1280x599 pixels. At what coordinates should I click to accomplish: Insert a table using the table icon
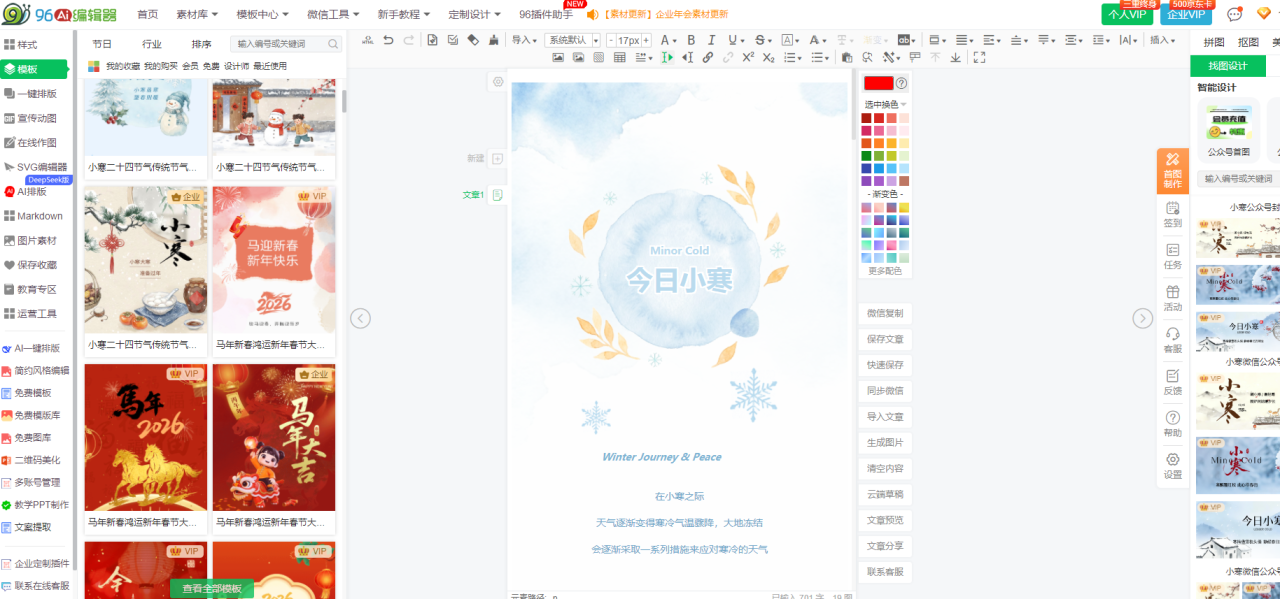(x=619, y=58)
